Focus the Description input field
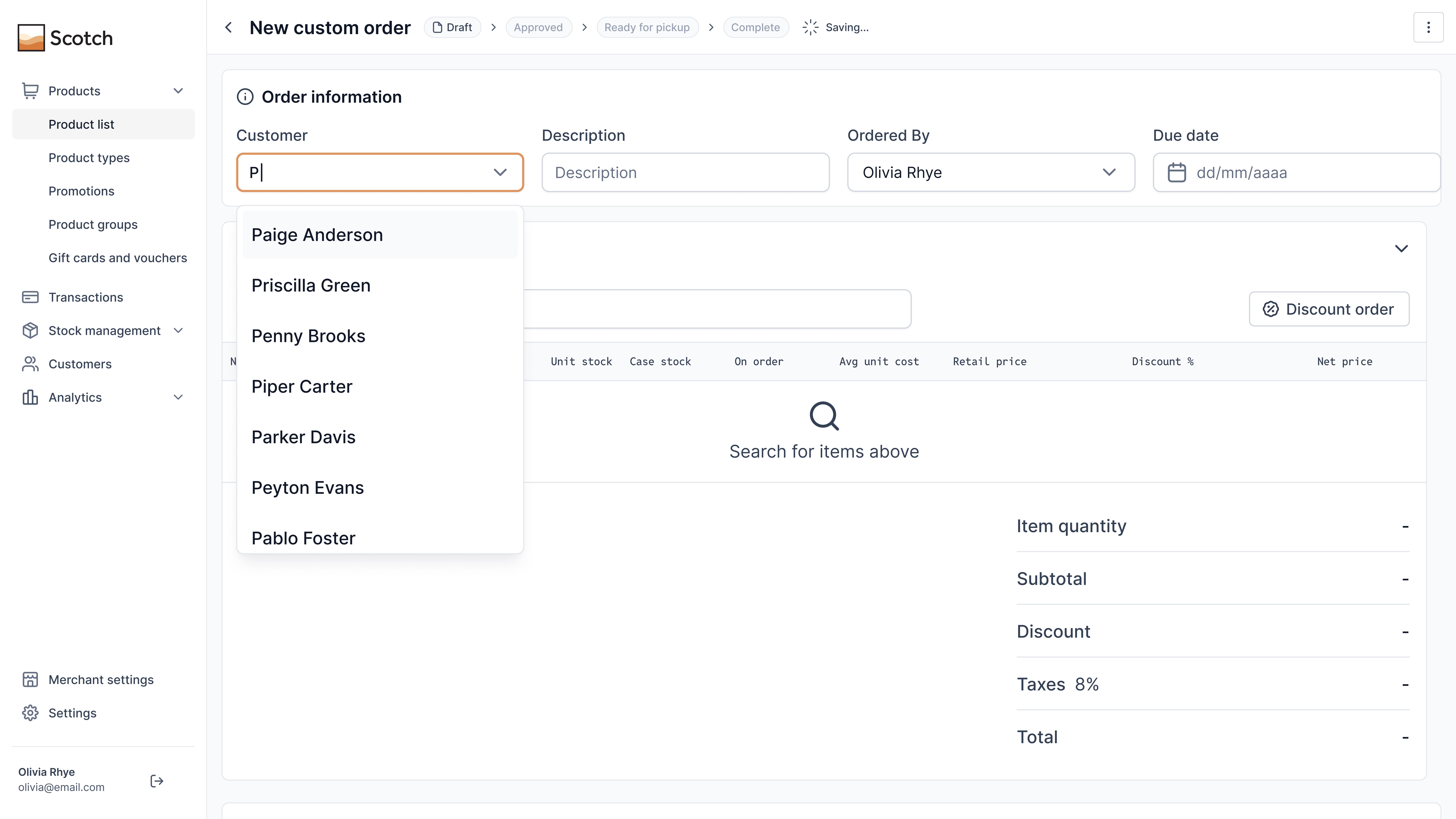This screenshot has height=819, width=1456. coord(685,172)
